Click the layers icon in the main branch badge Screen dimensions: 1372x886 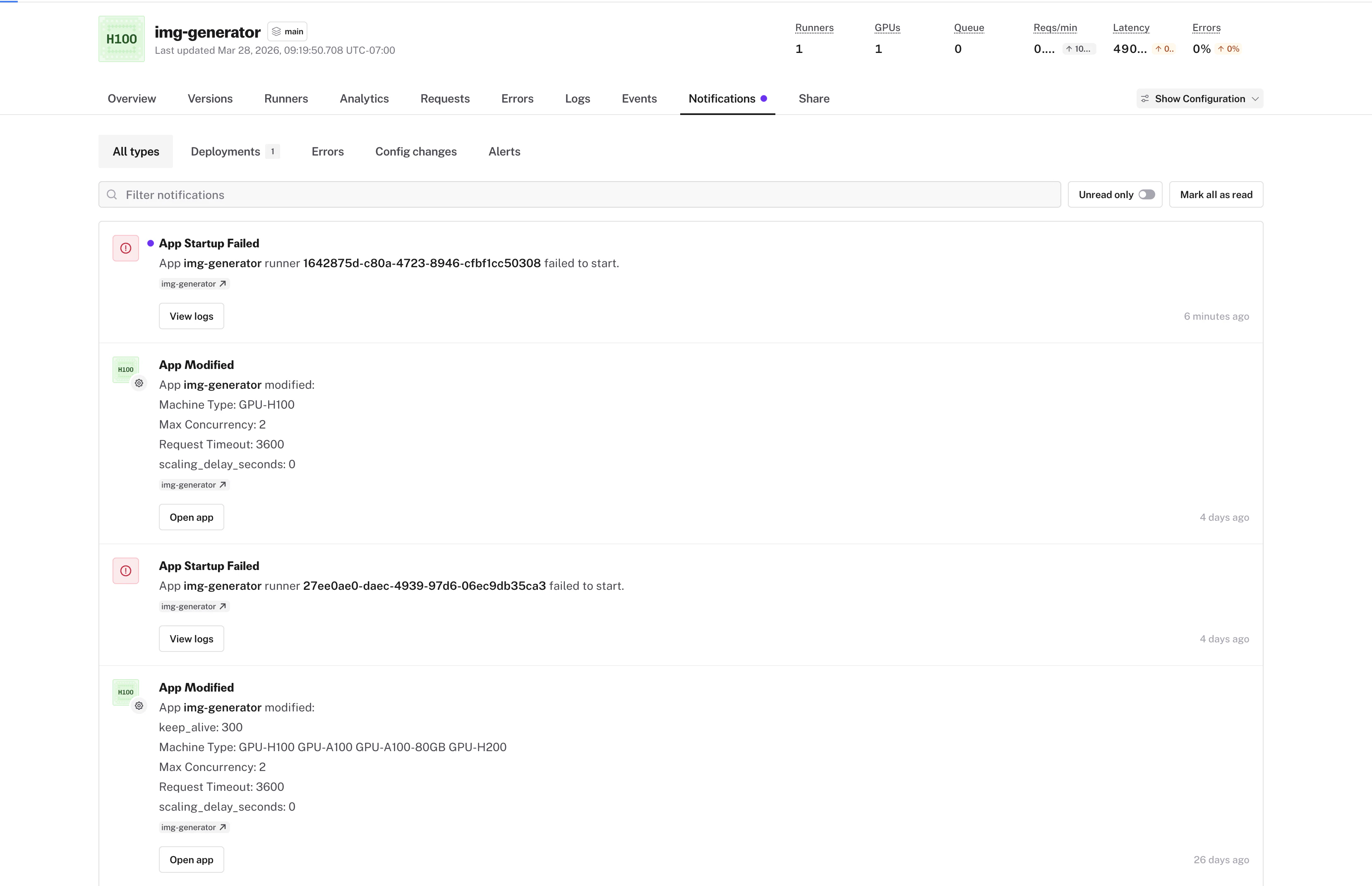[276, 31]
